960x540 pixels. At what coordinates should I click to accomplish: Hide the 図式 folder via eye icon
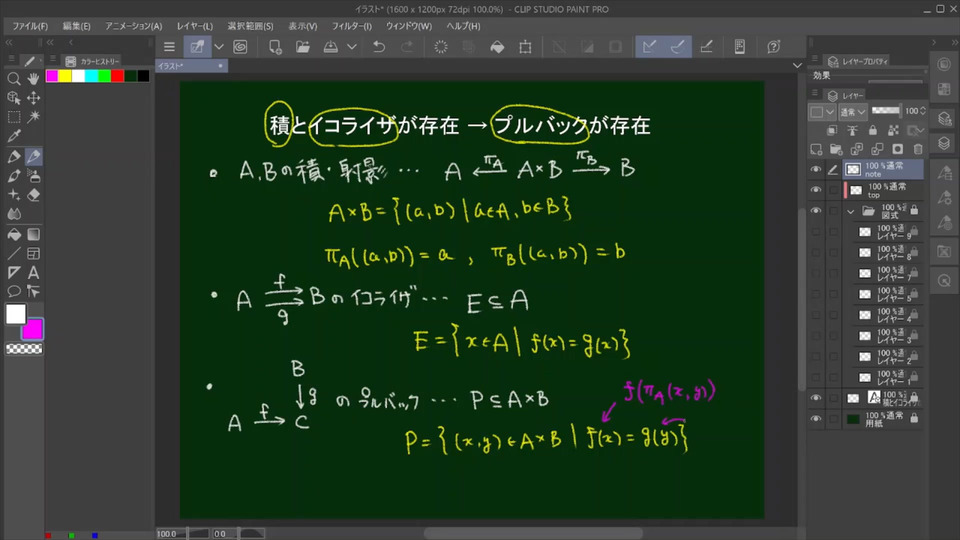(816, 211)
